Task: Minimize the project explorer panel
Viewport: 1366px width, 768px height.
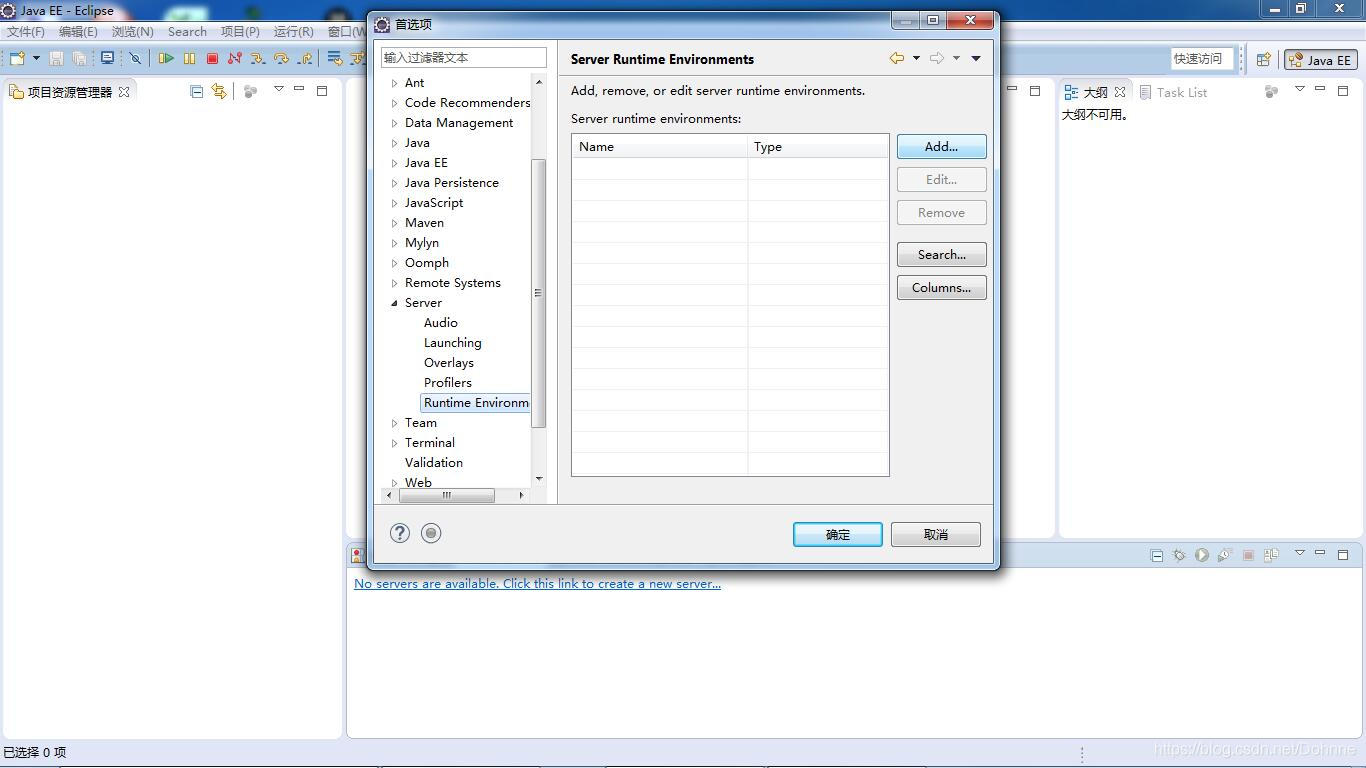Action: coord(299,90)
